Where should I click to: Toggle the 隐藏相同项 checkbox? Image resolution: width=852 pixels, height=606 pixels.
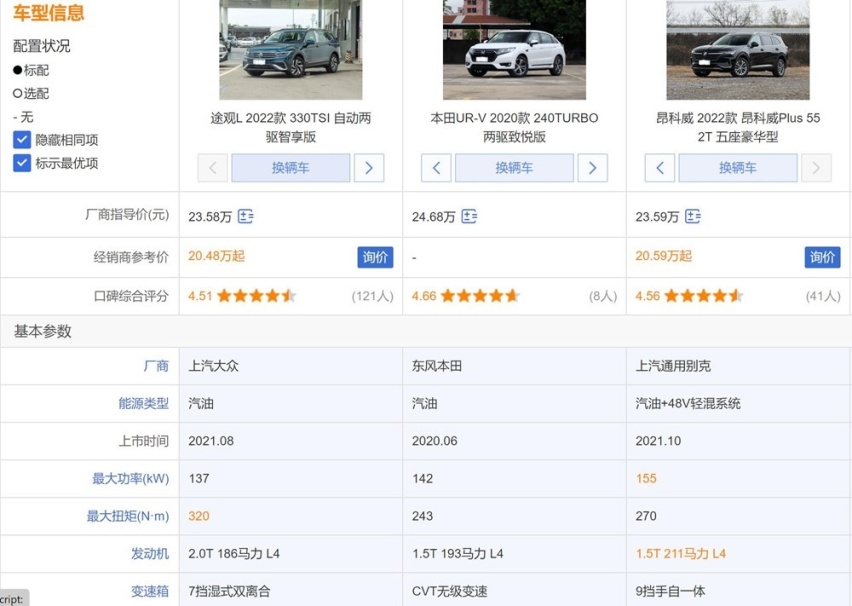22,140
